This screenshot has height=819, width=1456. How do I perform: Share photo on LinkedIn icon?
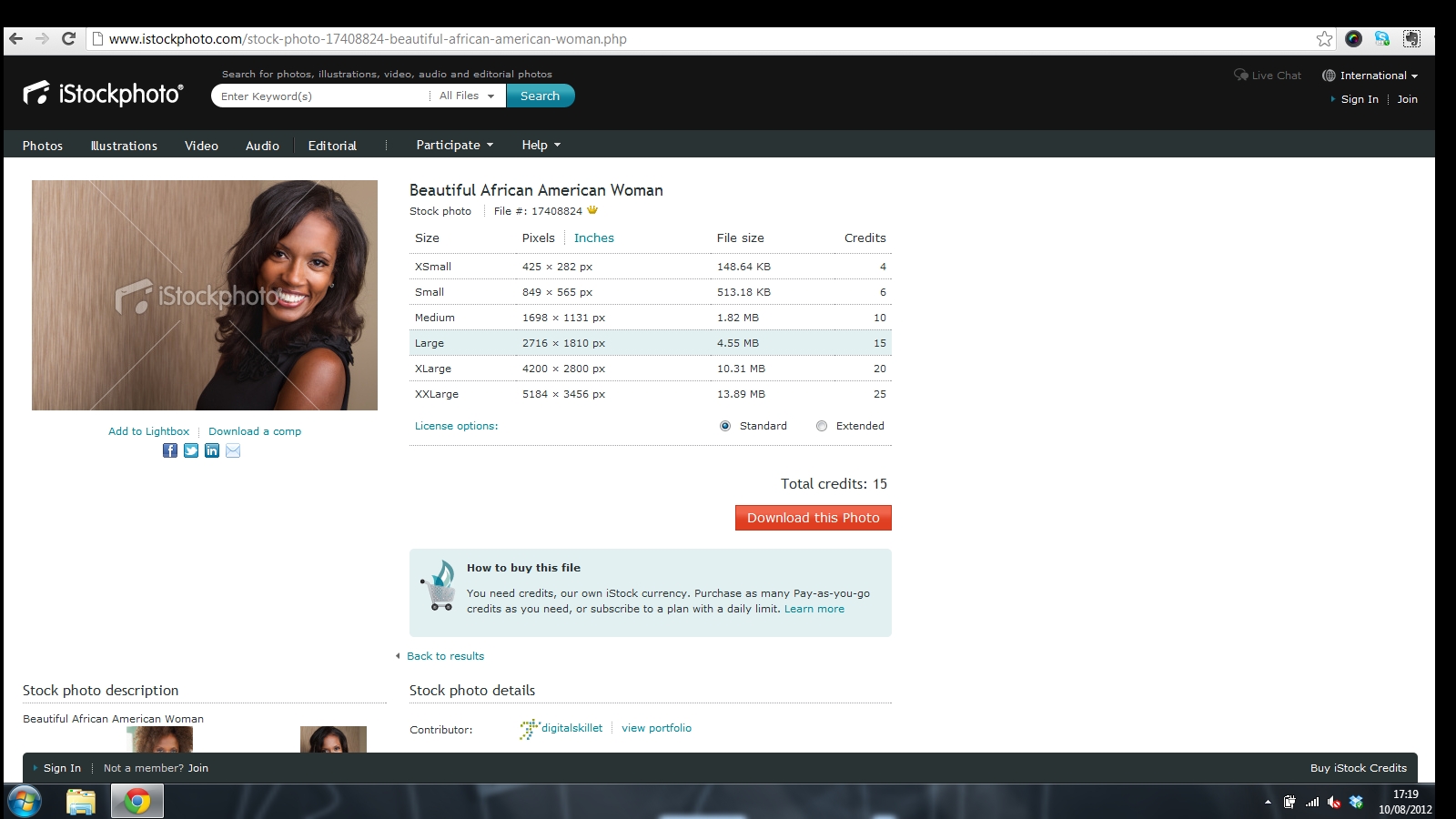point(212,450)
